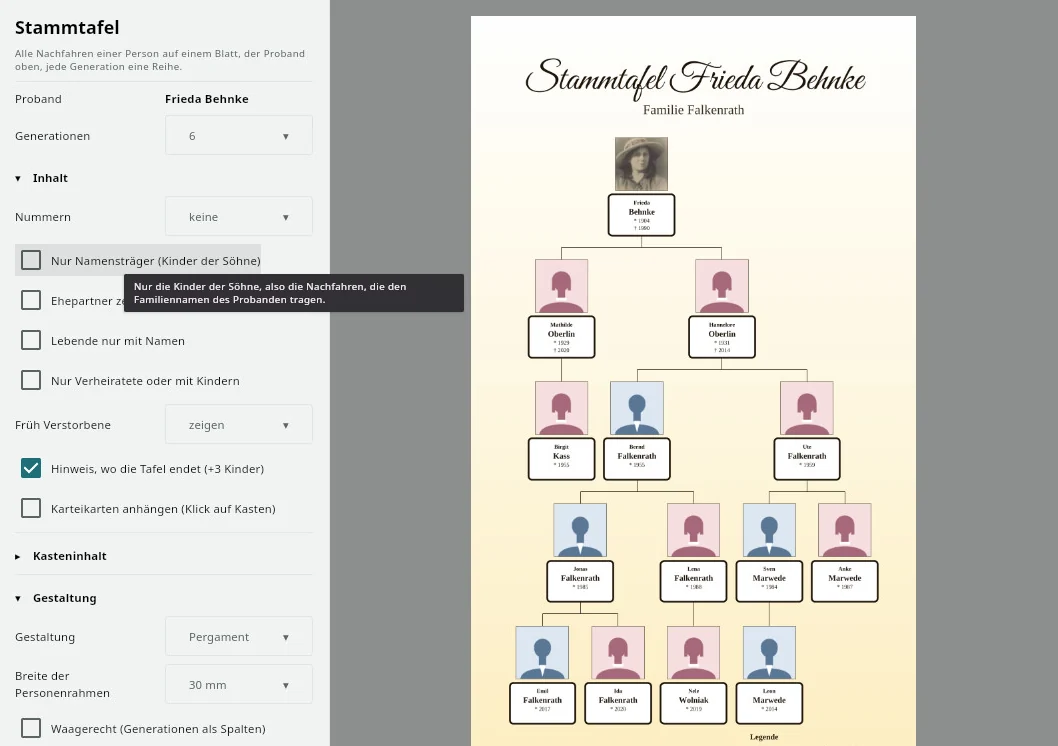Click the avatar above Anke Marwede

click(845, 530)
